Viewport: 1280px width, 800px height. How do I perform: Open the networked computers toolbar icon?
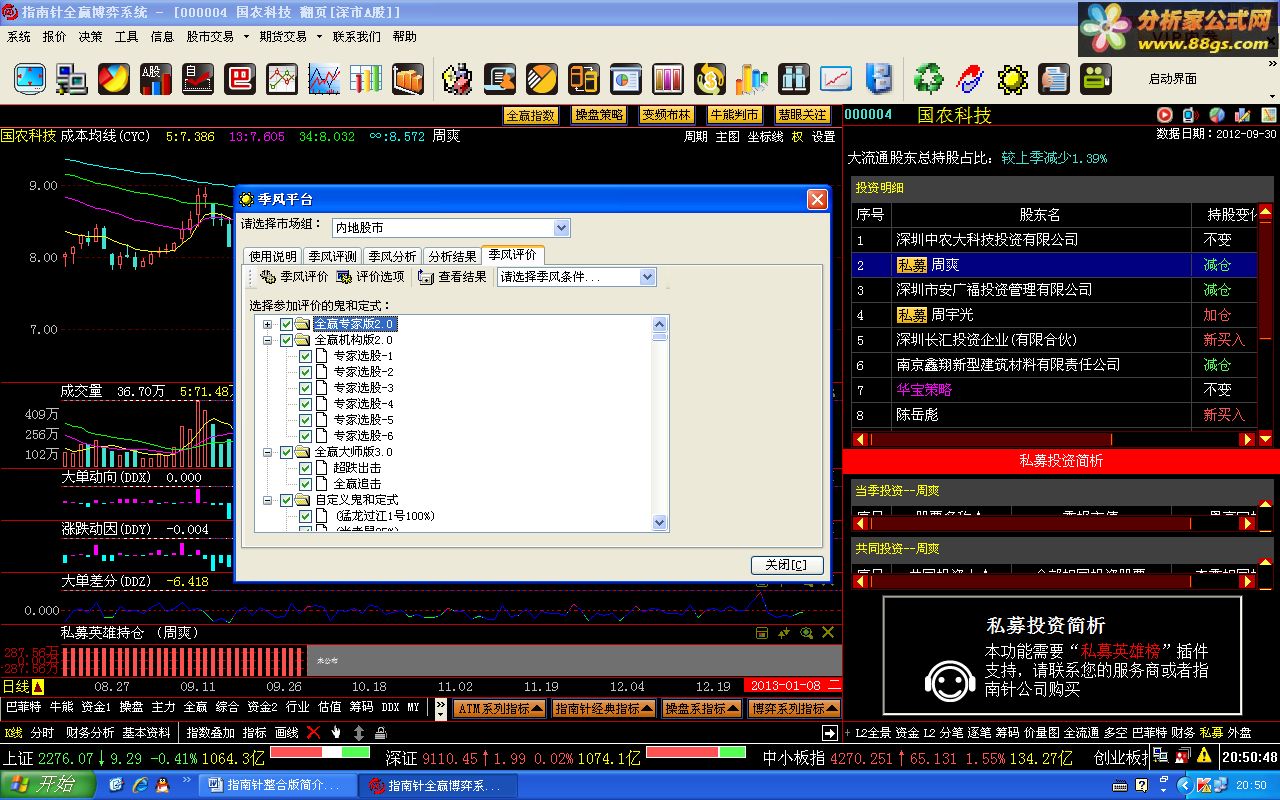71,78
